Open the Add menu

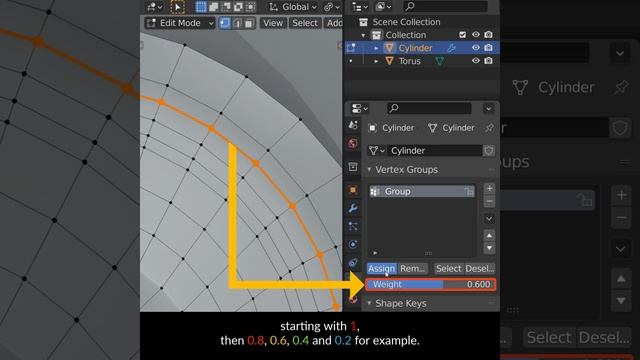click(x=334, y=23)
